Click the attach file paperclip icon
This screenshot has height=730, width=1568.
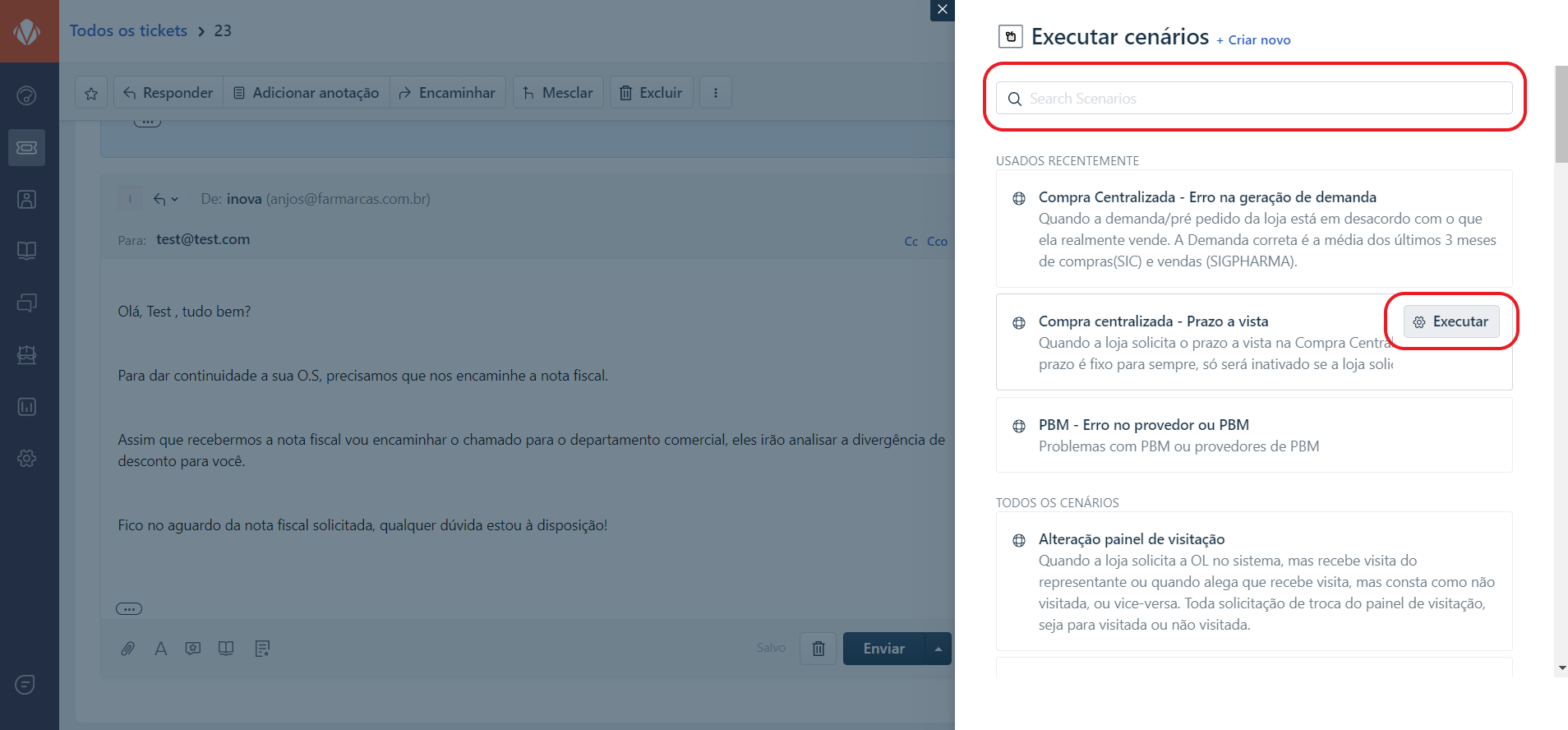[x=127, y=649]
